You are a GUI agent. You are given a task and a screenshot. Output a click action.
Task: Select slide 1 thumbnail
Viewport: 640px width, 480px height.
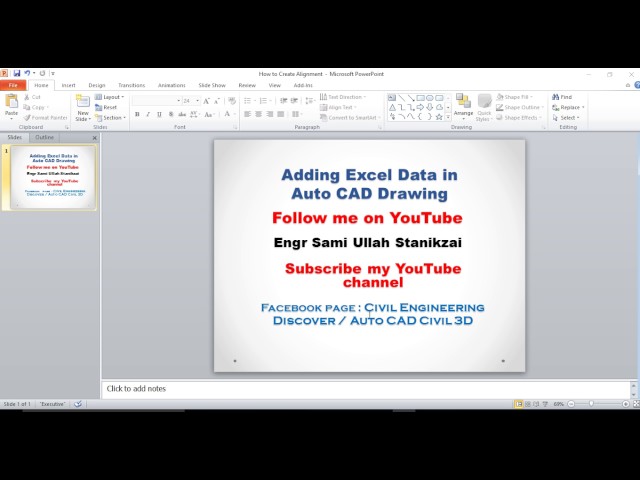click(53, 178)
